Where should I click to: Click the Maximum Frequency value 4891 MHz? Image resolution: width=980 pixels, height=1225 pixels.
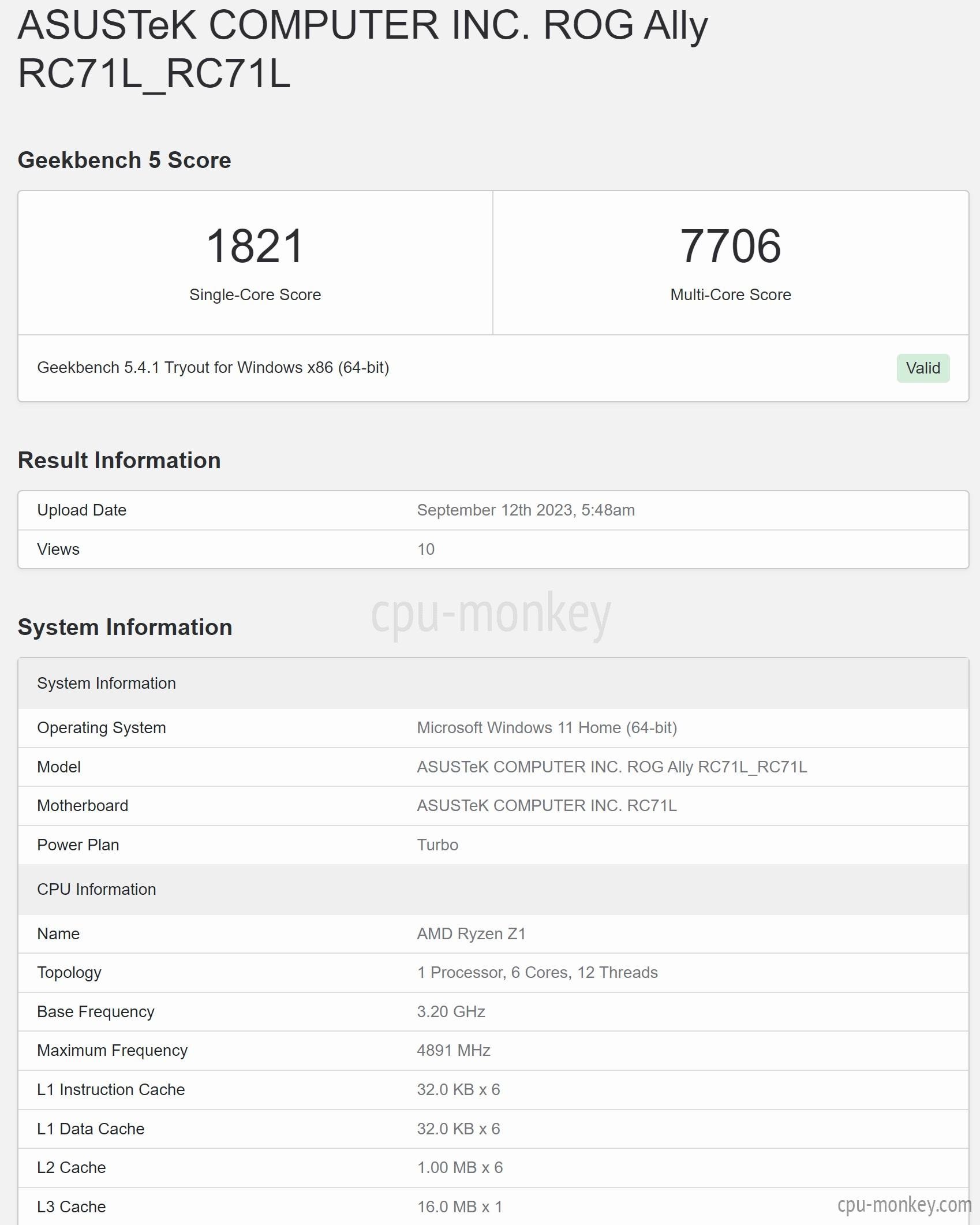[453, 1050]
